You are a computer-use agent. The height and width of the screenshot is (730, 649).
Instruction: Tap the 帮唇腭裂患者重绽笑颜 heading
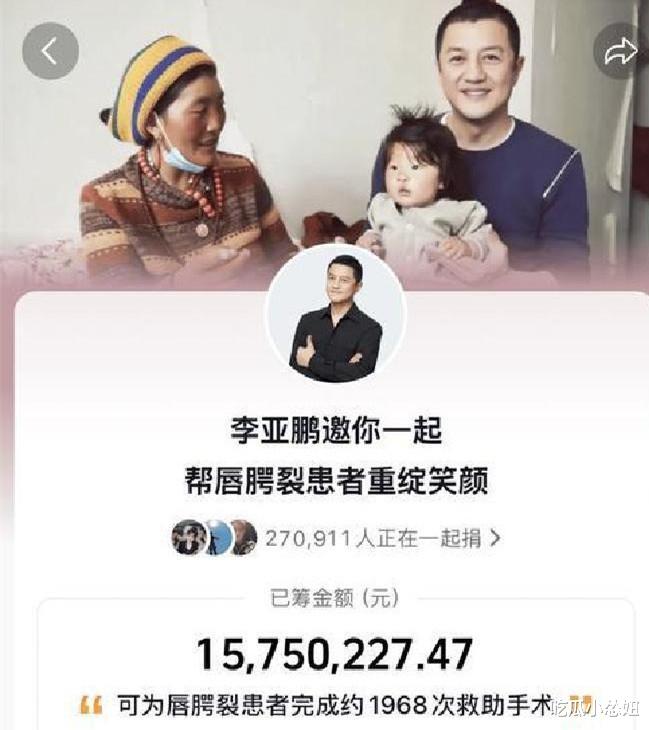[x=336, y=480]
